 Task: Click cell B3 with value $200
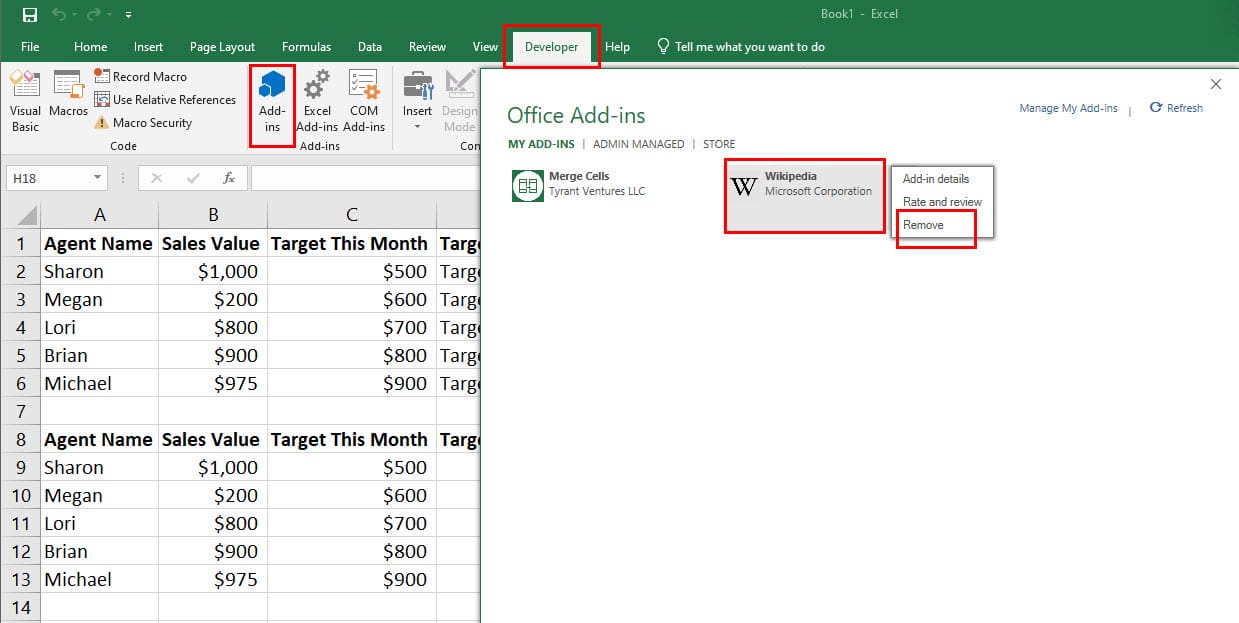click(x=213, y=299)
